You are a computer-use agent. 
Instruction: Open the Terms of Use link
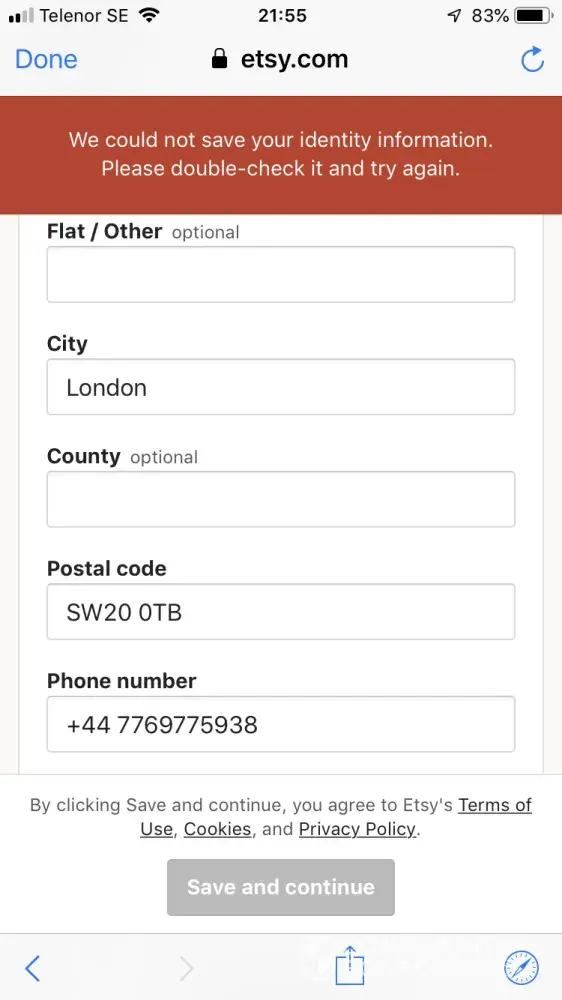click(336, 817)
